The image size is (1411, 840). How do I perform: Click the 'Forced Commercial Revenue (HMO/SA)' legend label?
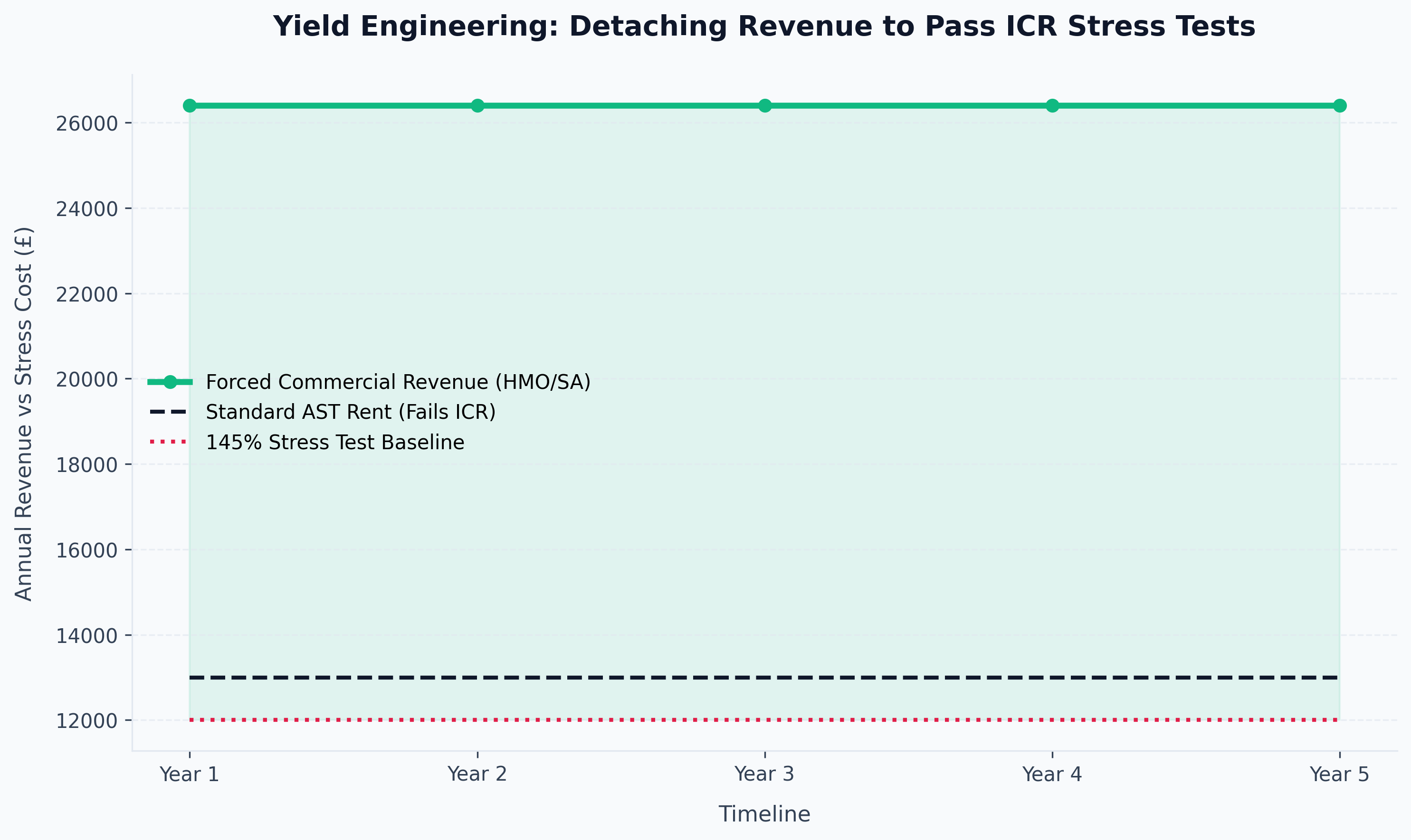398,382
